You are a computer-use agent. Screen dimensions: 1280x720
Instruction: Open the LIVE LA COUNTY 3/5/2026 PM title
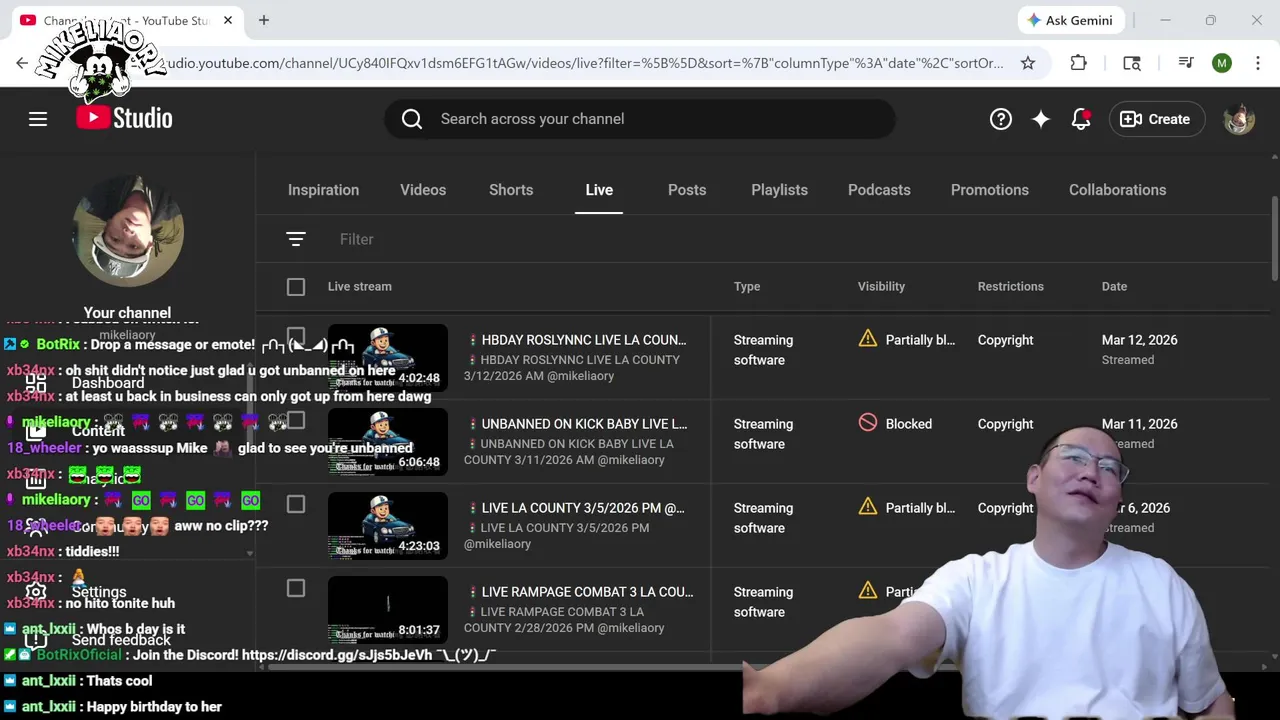(x=575, y=508)
